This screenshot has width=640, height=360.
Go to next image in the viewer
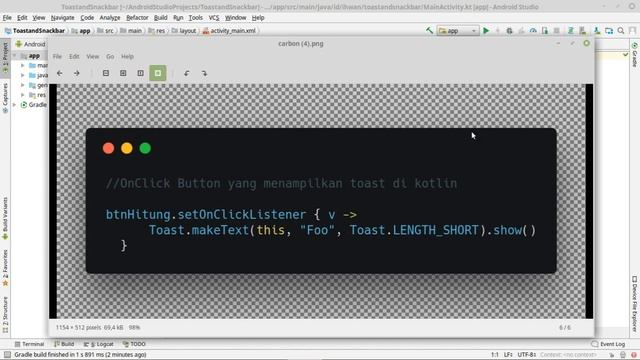pyautogui.click(x=77, y=73)
